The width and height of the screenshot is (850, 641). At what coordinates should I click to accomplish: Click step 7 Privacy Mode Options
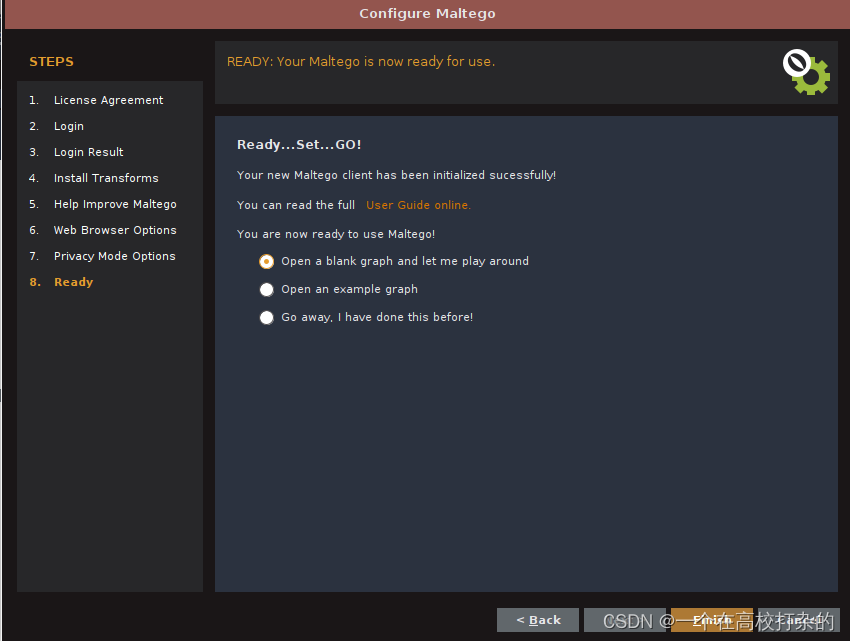[114, 257]
